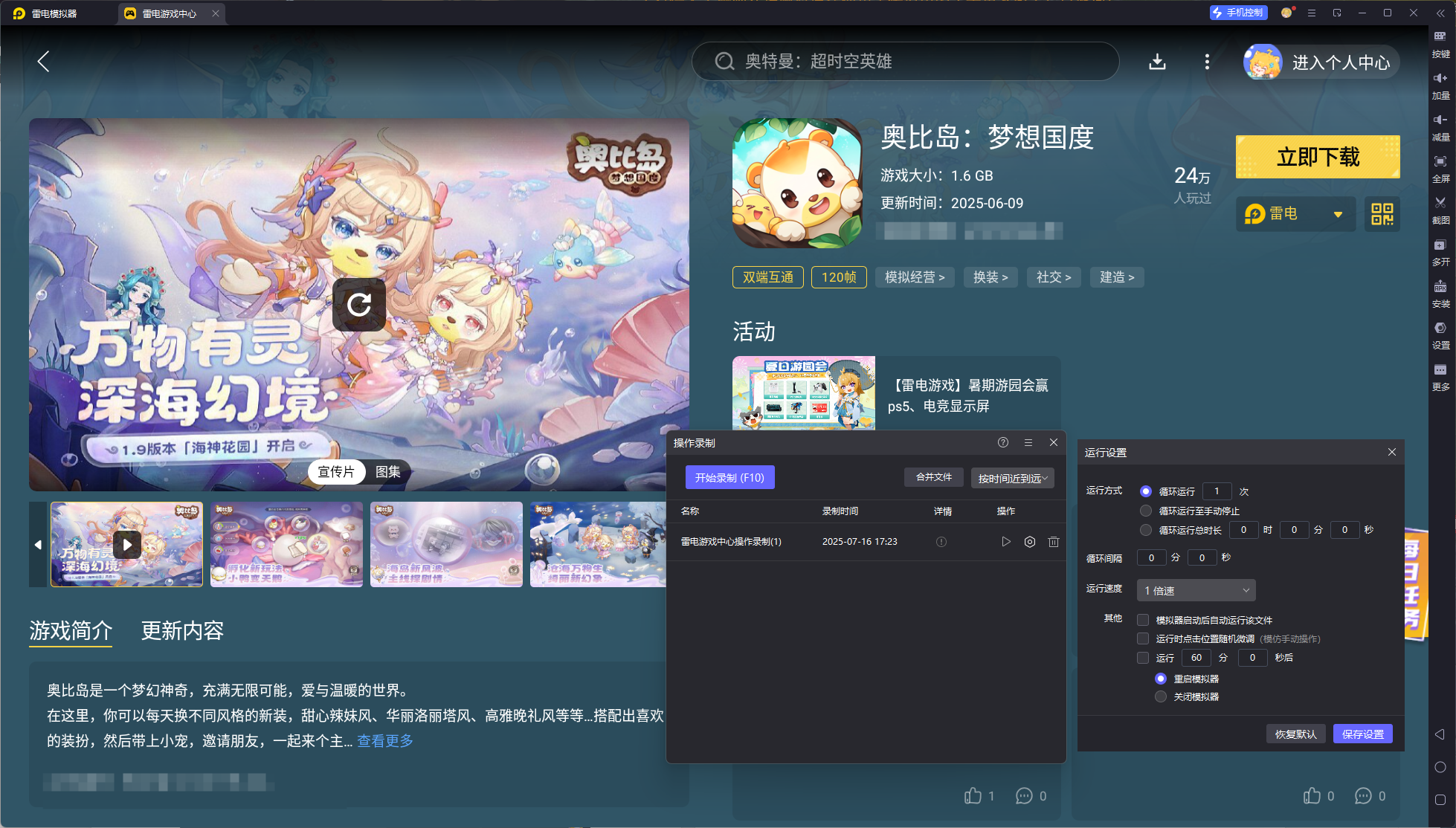The image size is (1456, 828).
Task: View details icon of recorded macro
Action: coord(941,542)
